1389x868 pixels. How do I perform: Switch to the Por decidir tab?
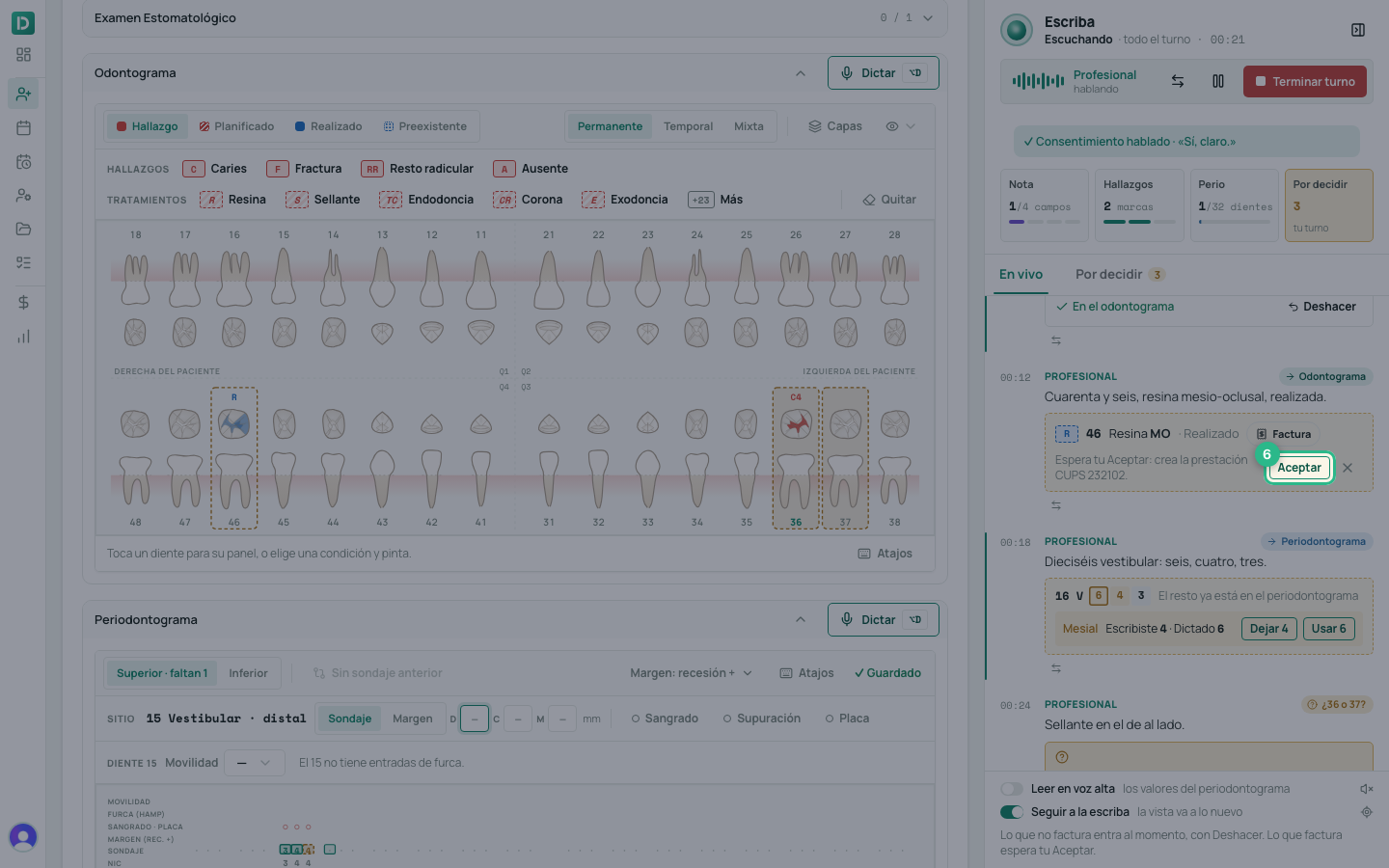tap(1120, 275)
